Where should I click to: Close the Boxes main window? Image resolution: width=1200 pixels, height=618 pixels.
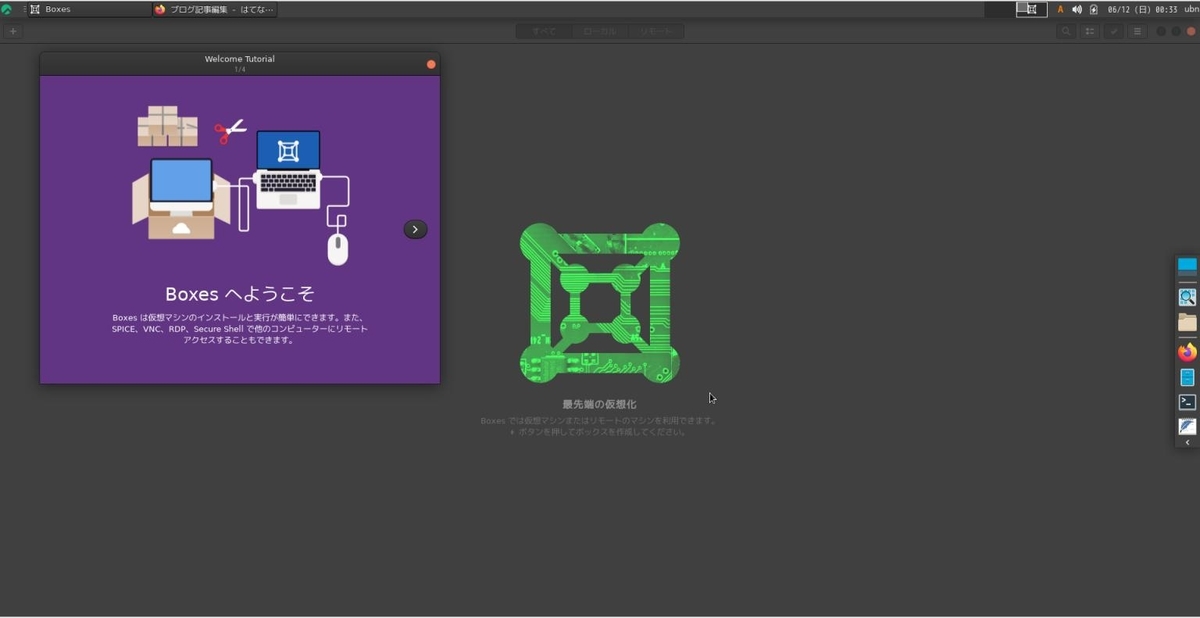1191,31
